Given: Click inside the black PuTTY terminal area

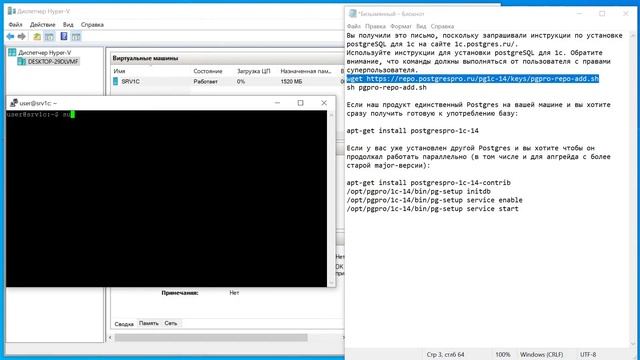Looking at the screenshot, I should point(166,198).
